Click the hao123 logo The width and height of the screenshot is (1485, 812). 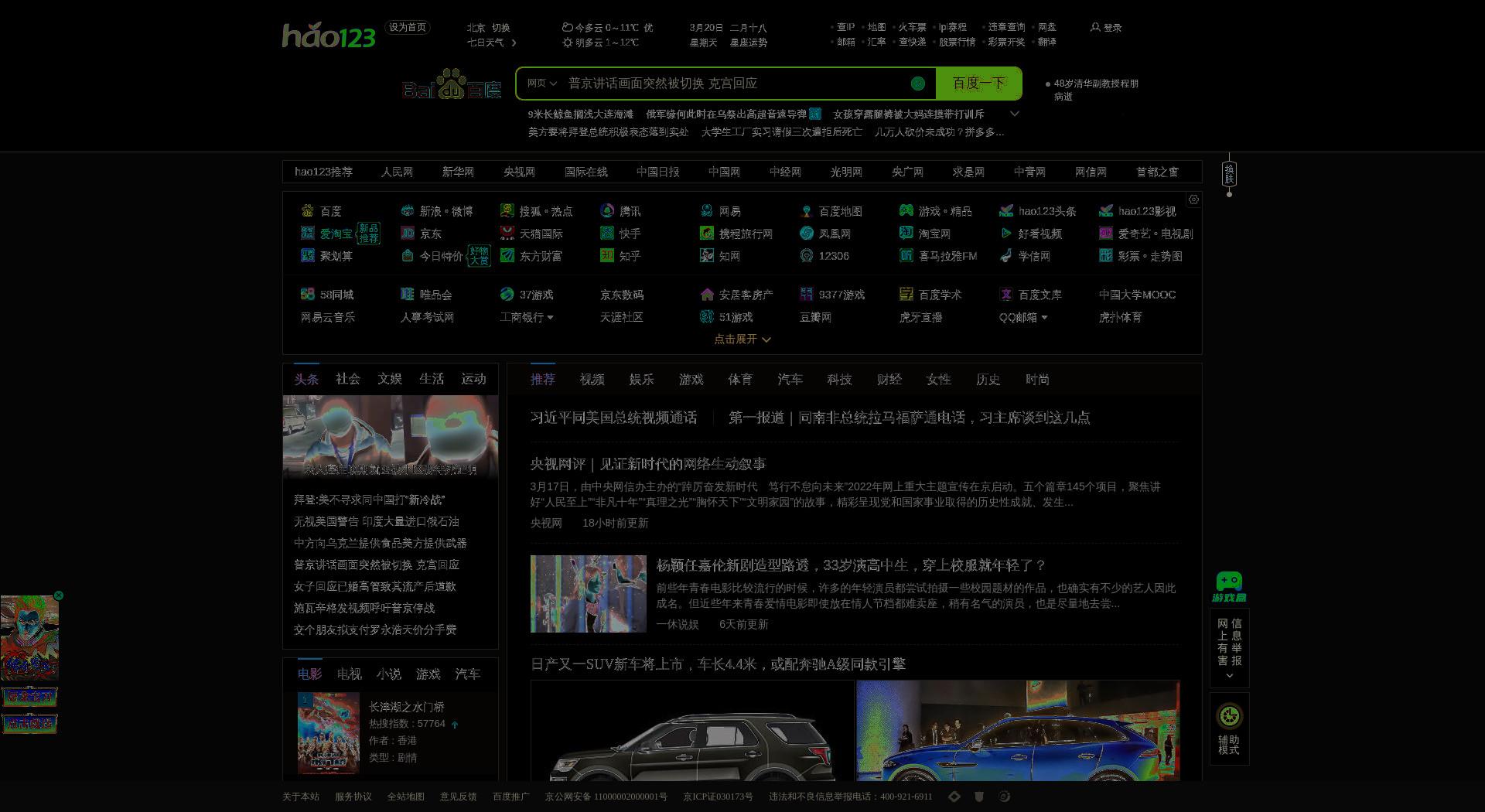pyautogui.click(x=329, y=36)
